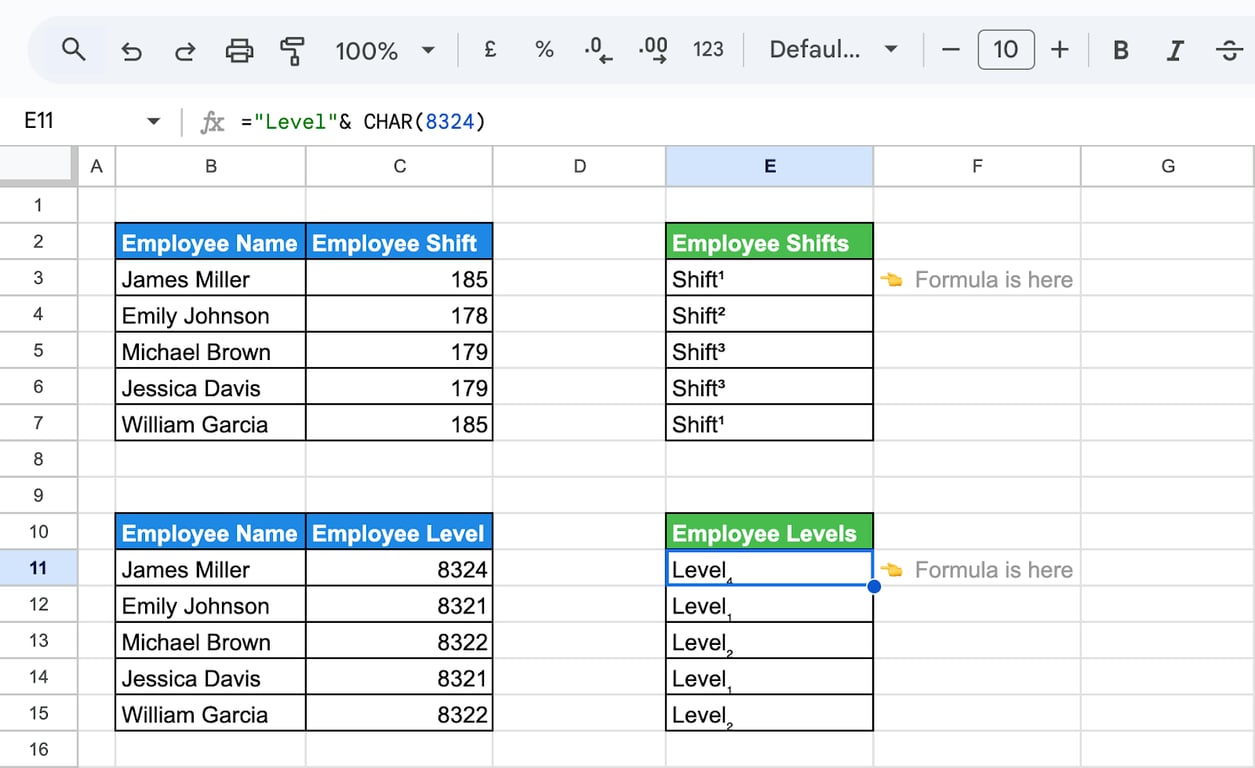Select the cell with value 178
The image size is (1255, 768).
point(399,314)
